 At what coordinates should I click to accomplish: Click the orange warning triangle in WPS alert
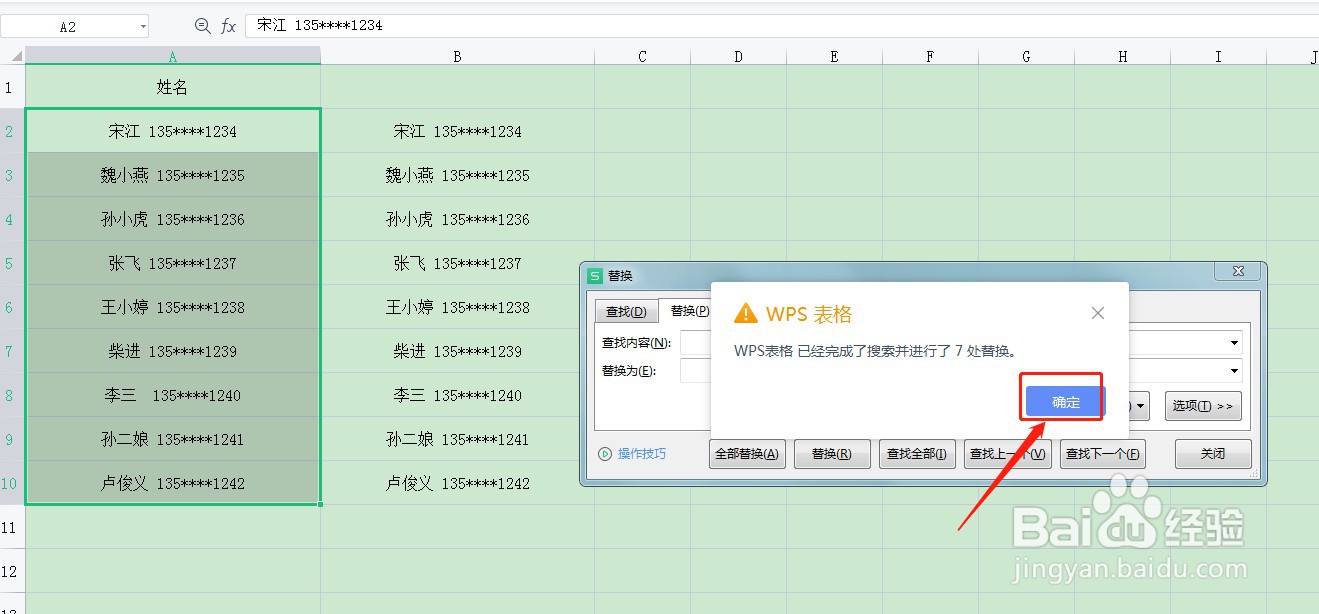click(x=746, y=314)
